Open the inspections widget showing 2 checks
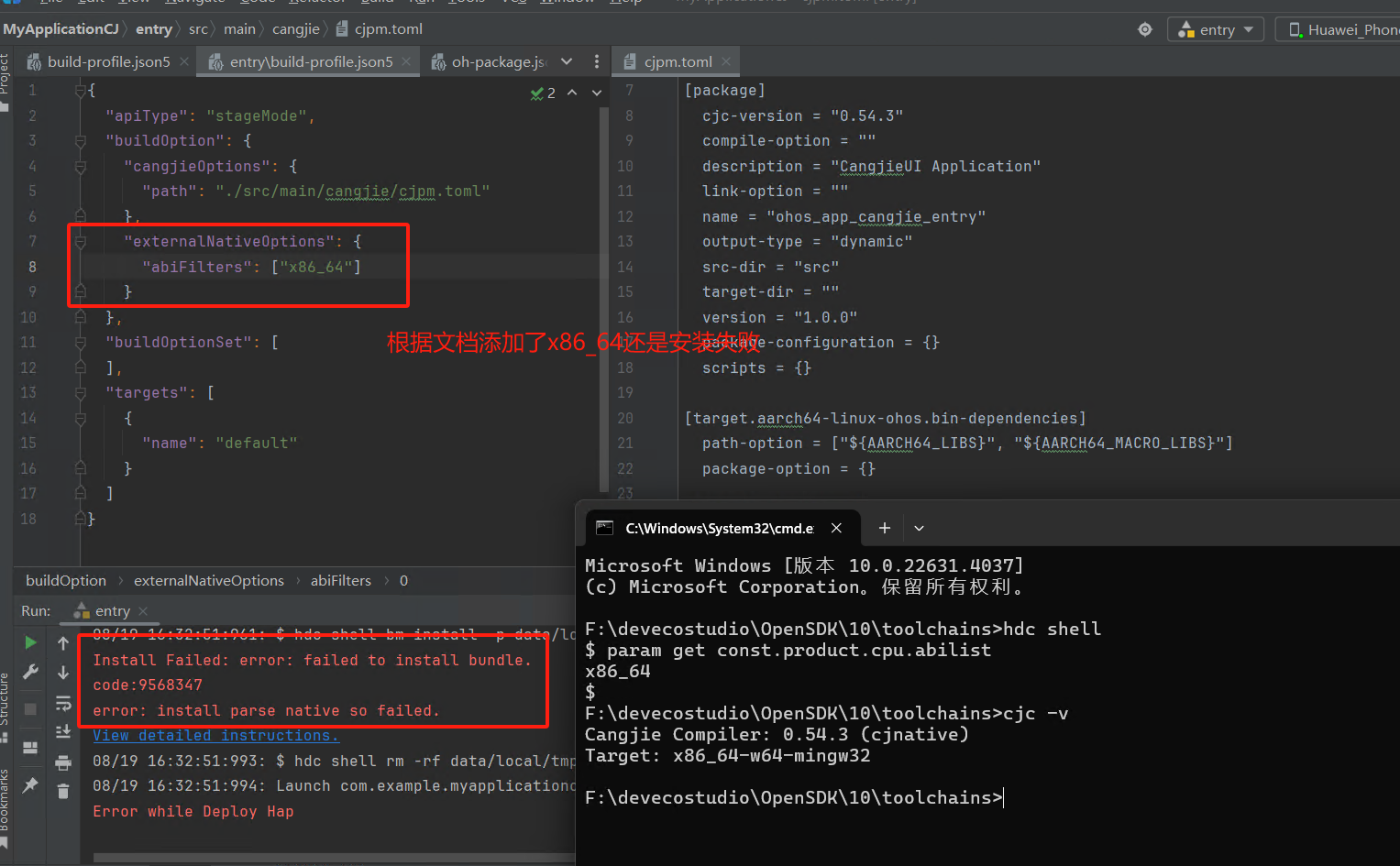 click(x=543, y=93)
